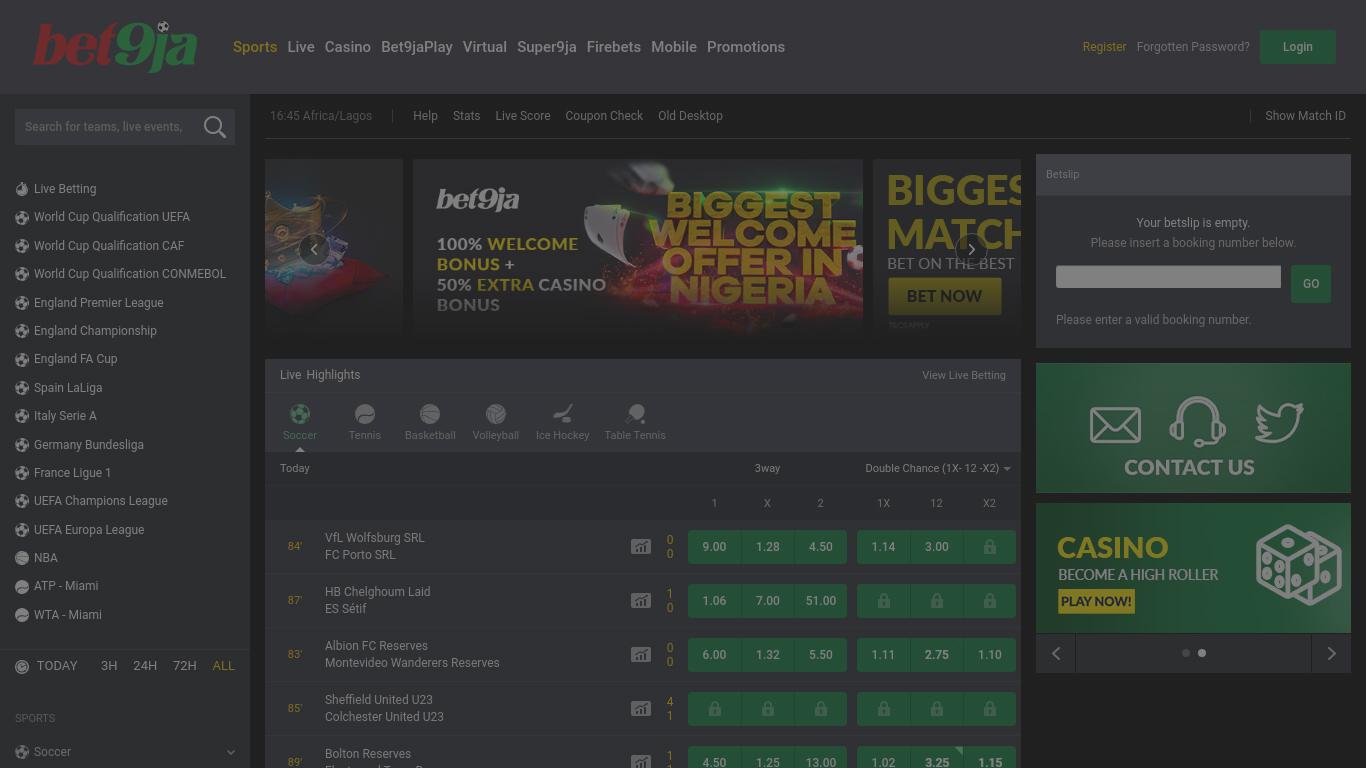The width and height of the screenshot is (1366, 768).
Task: Open the Firebets menu item
Action: point(614,47)
